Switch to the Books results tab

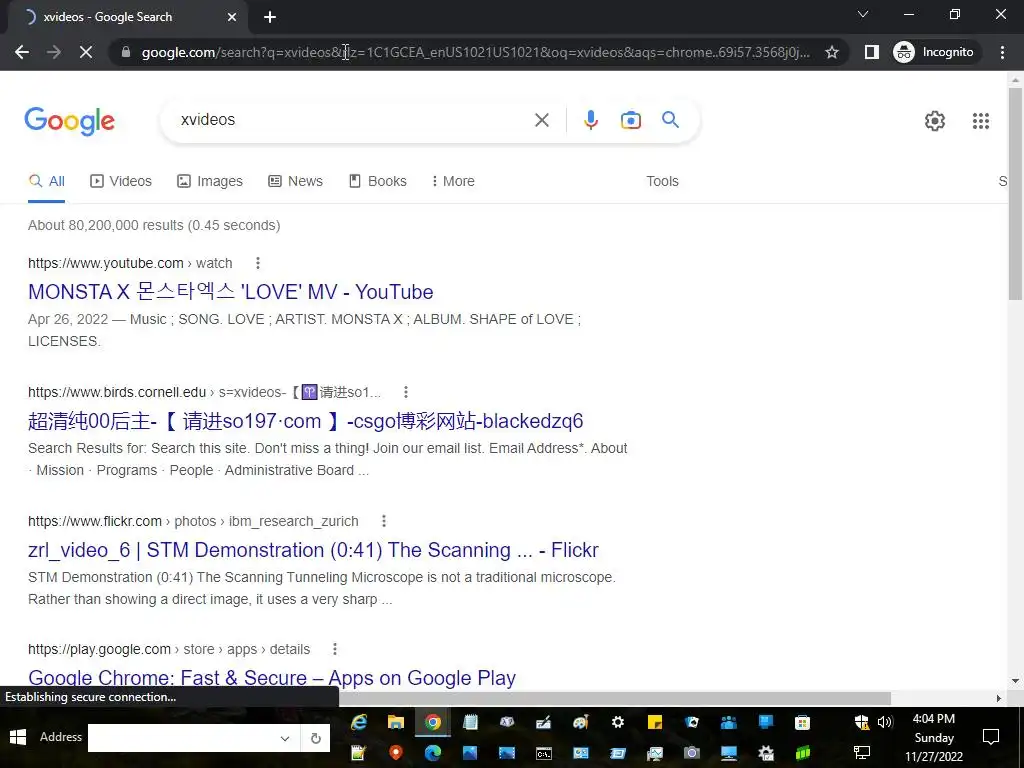(377, 181)
